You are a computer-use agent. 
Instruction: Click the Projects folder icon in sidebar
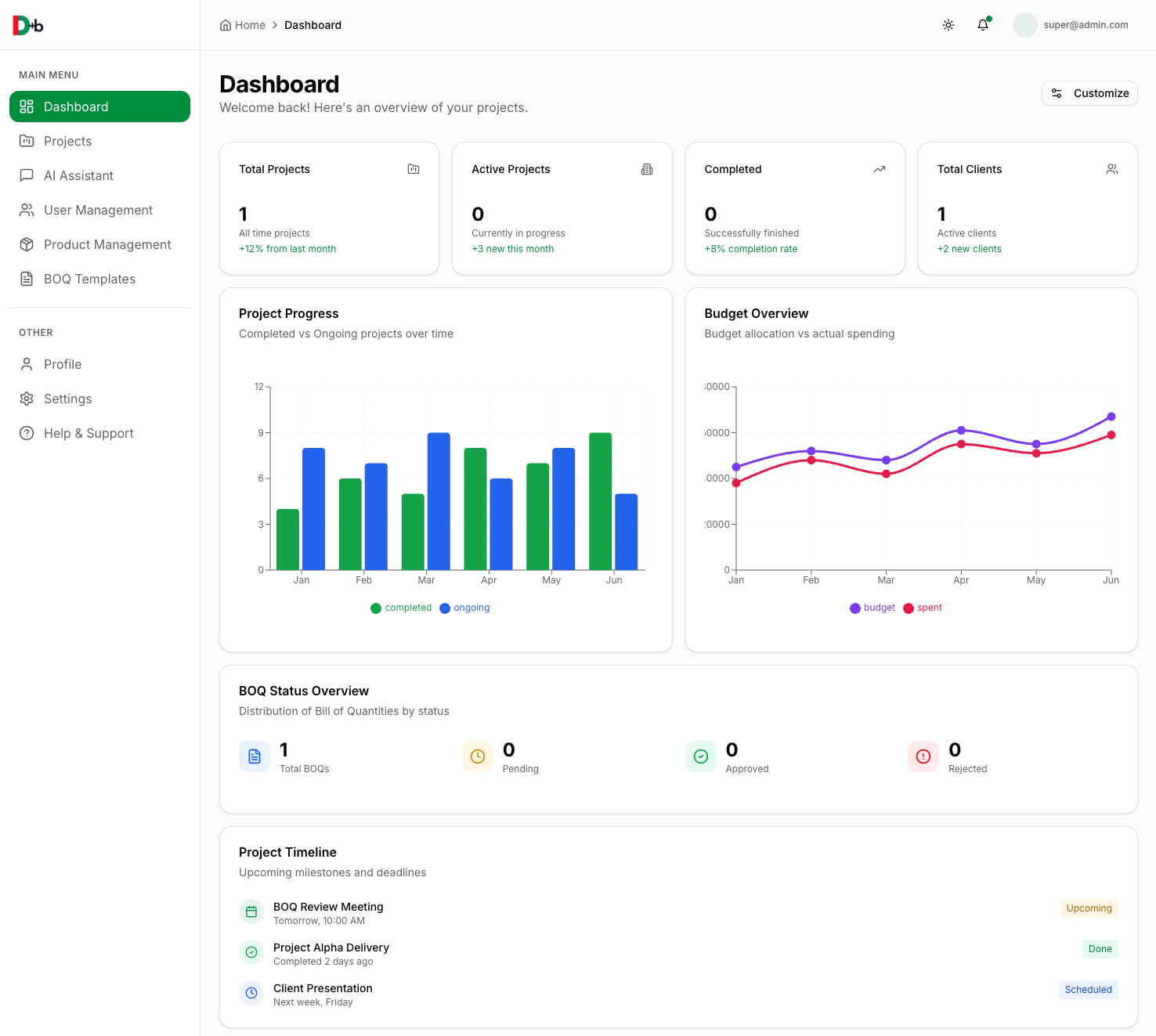click(x=27, y=141)
